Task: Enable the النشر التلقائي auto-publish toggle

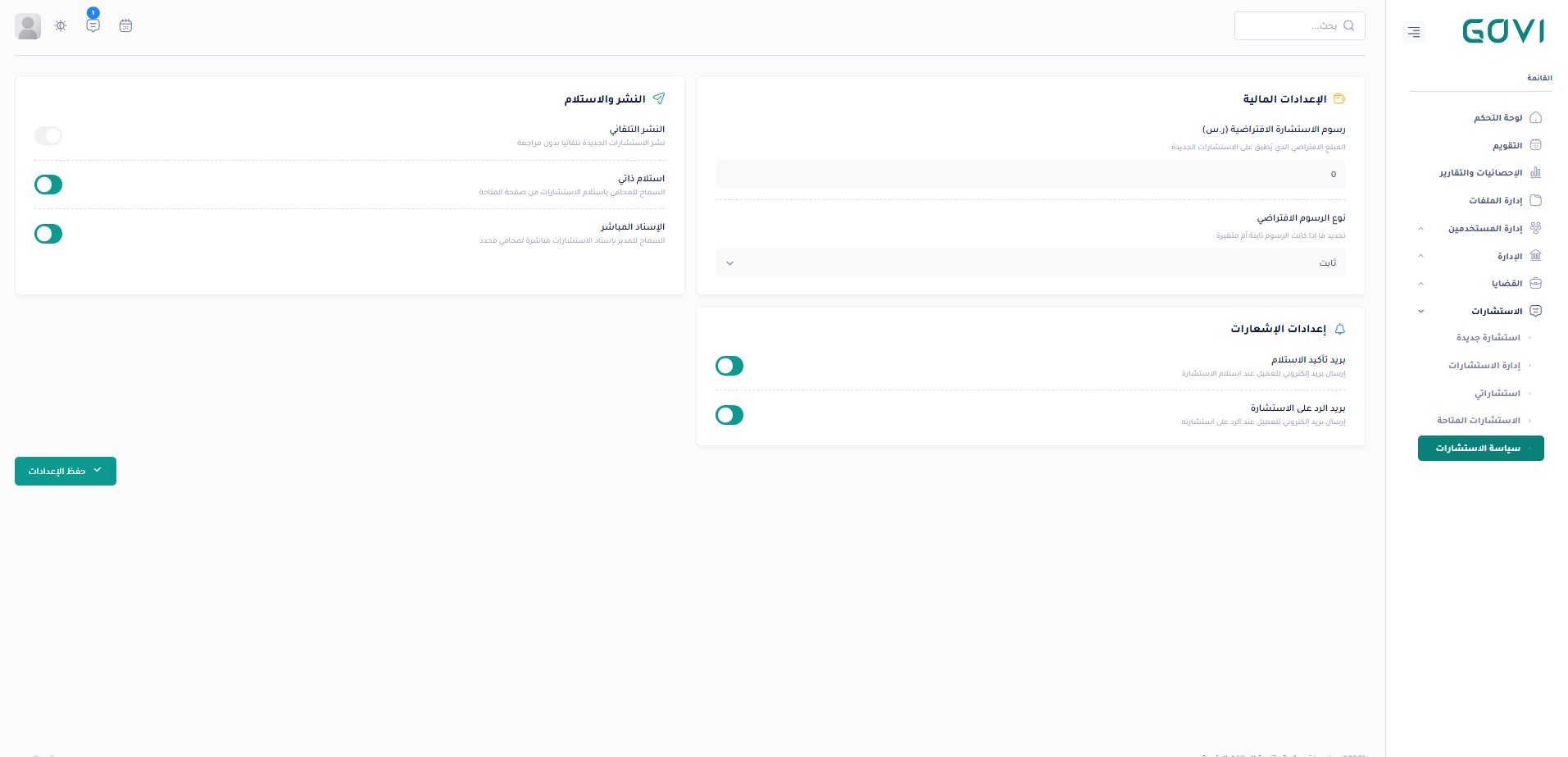Action: click(x=48, y=135)
